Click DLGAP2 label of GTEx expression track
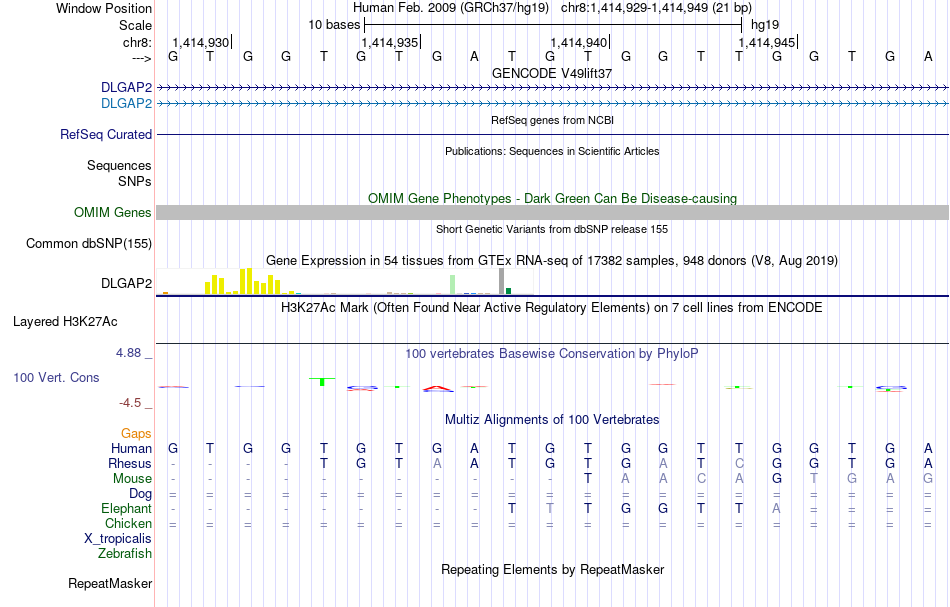This screenshot has width=950, height=607. coord(126,284)
